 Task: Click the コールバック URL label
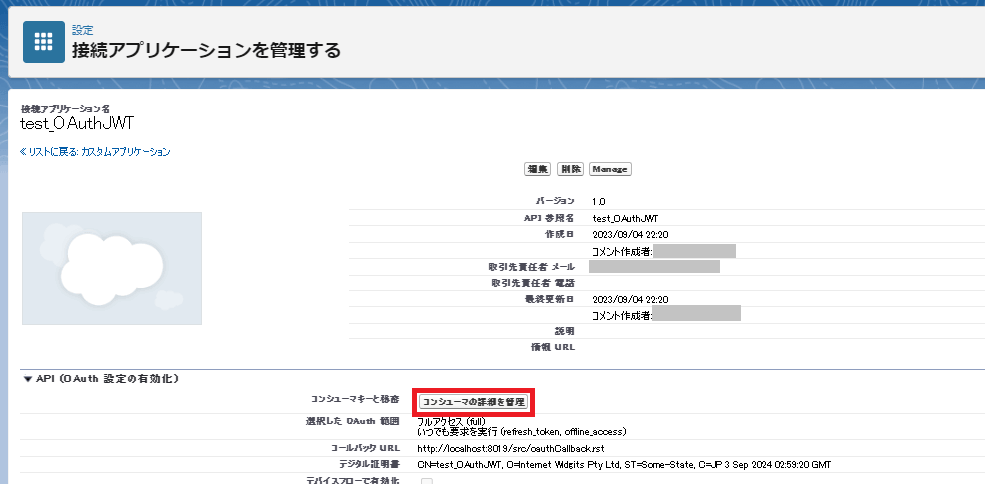(x=364, y=448)
